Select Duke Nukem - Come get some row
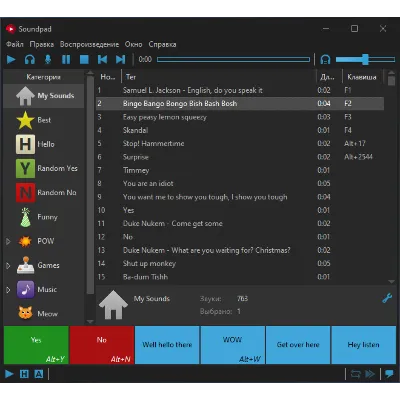 click(x=240, y=224)
